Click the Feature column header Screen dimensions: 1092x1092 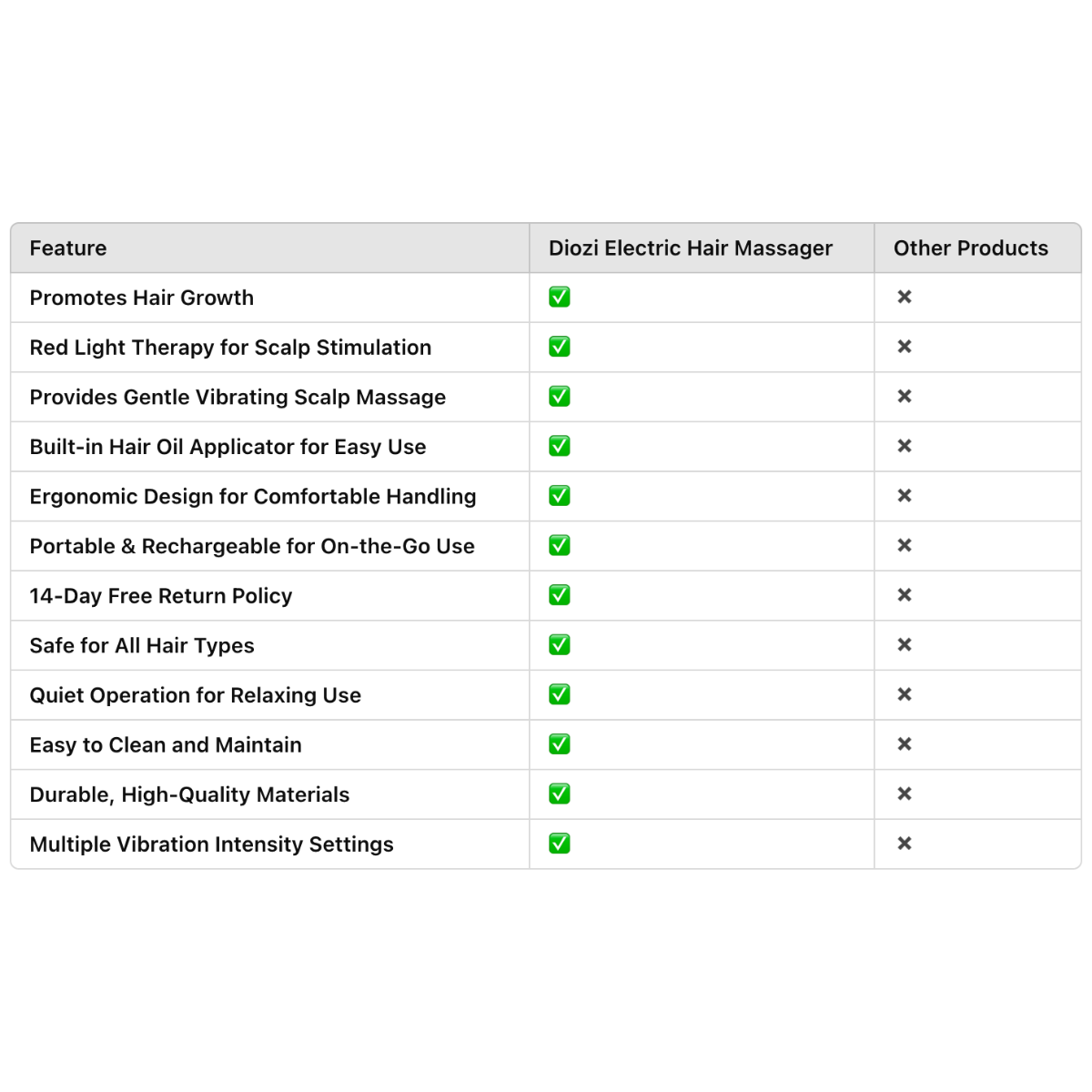[x=68, y=248]
